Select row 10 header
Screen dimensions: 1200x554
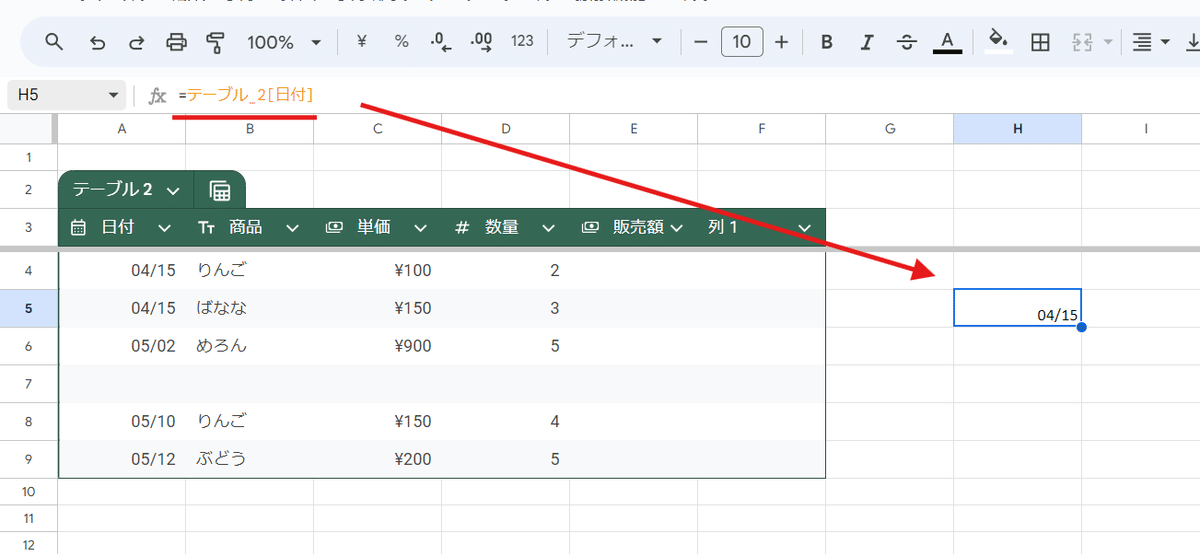(x=28, y=492)
